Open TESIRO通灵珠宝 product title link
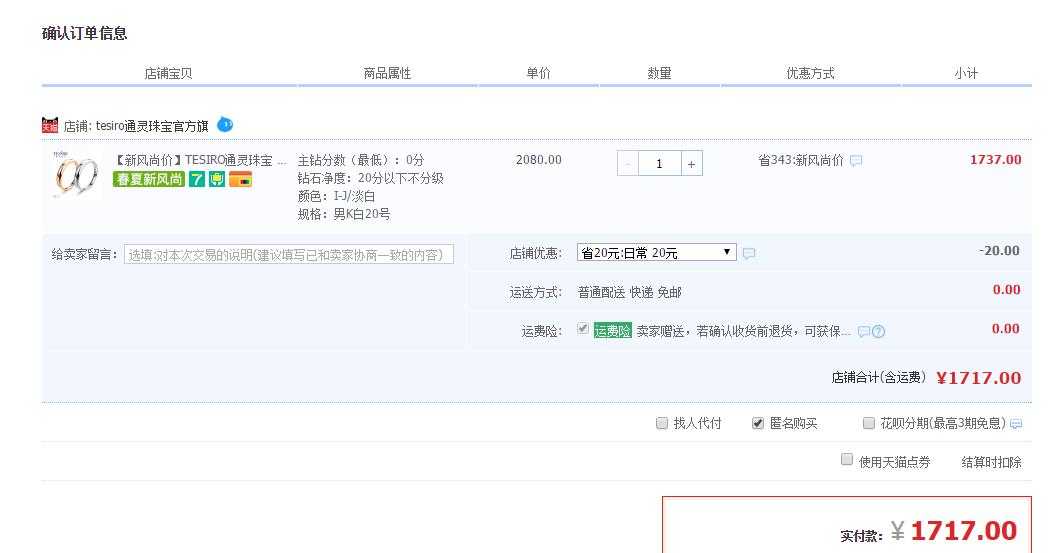1051x553 pixels. click(x=200, y=160)
